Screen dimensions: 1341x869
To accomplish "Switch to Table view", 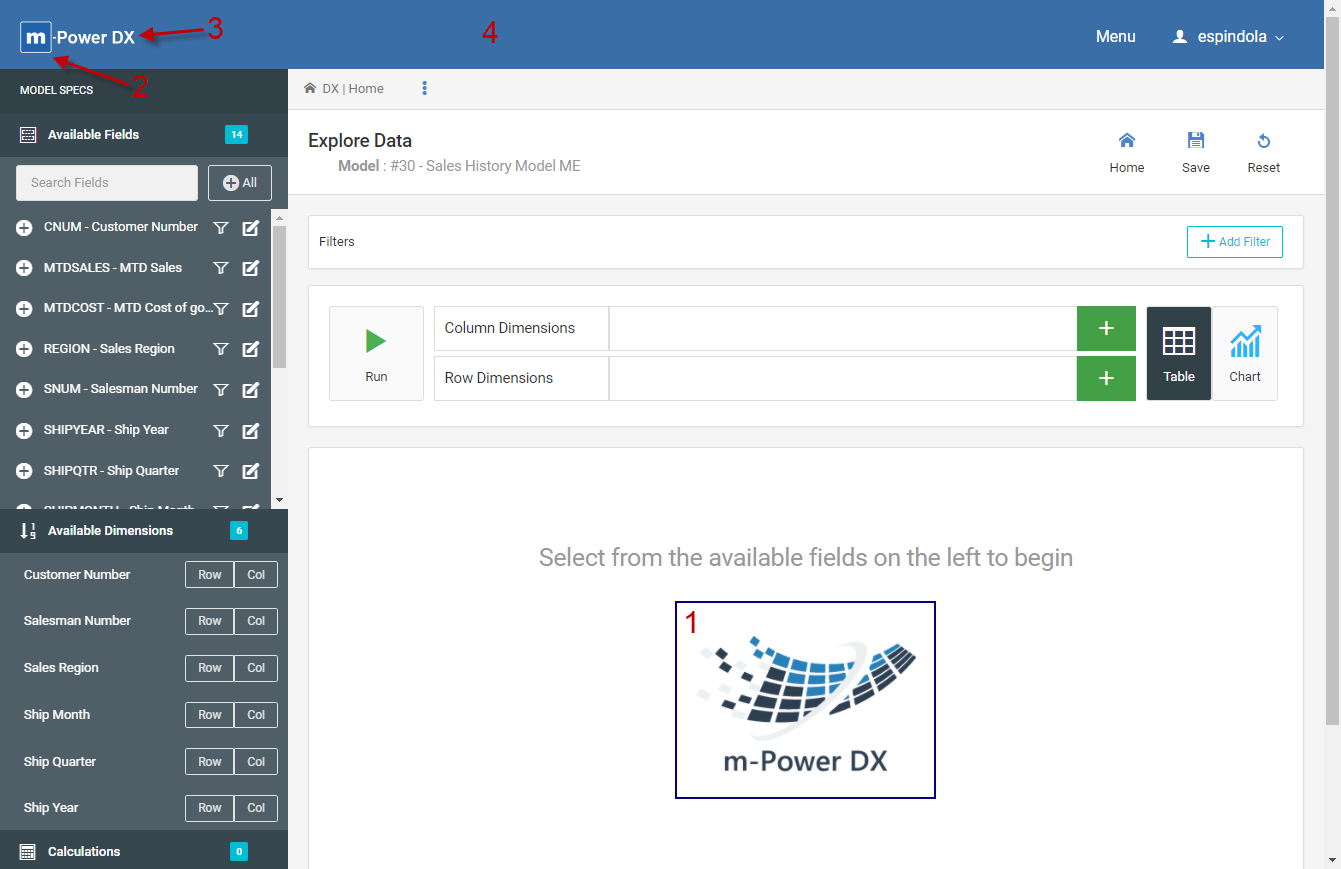I will pyautogui.click(x=1179, y=354).
